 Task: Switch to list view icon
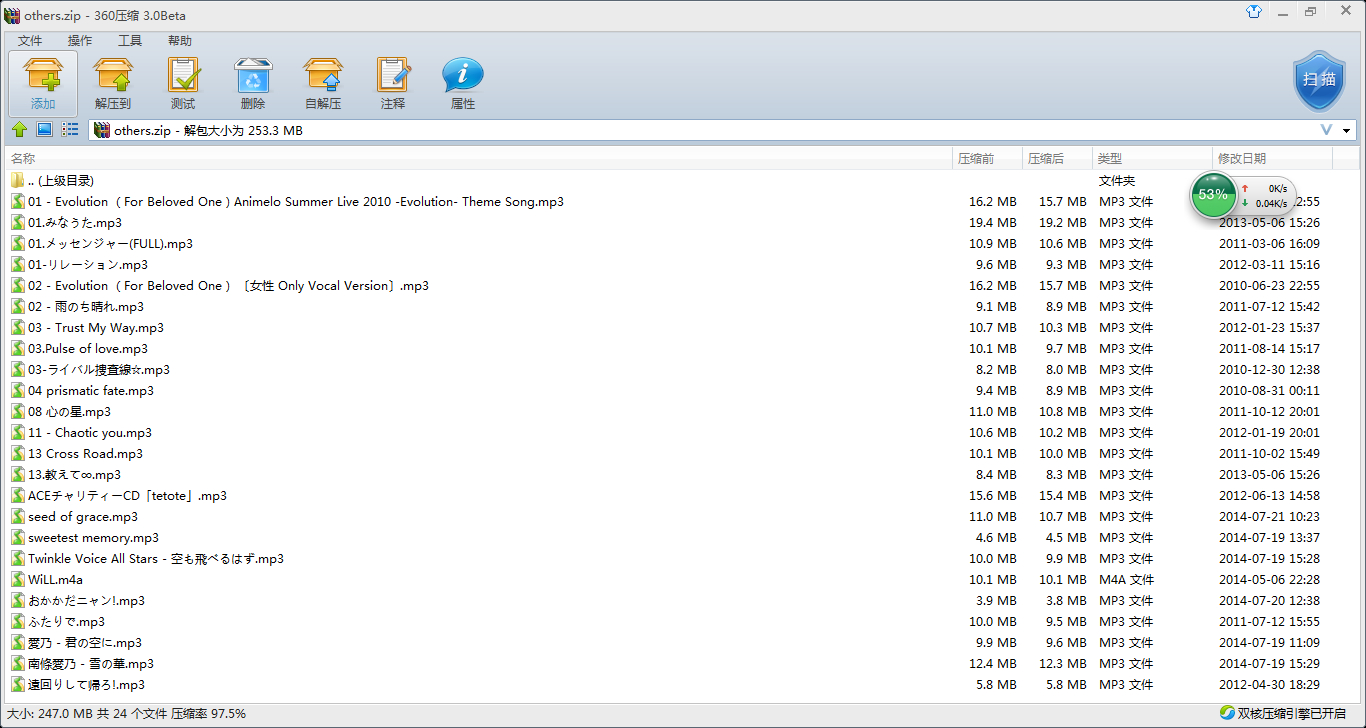coord(70,130)
